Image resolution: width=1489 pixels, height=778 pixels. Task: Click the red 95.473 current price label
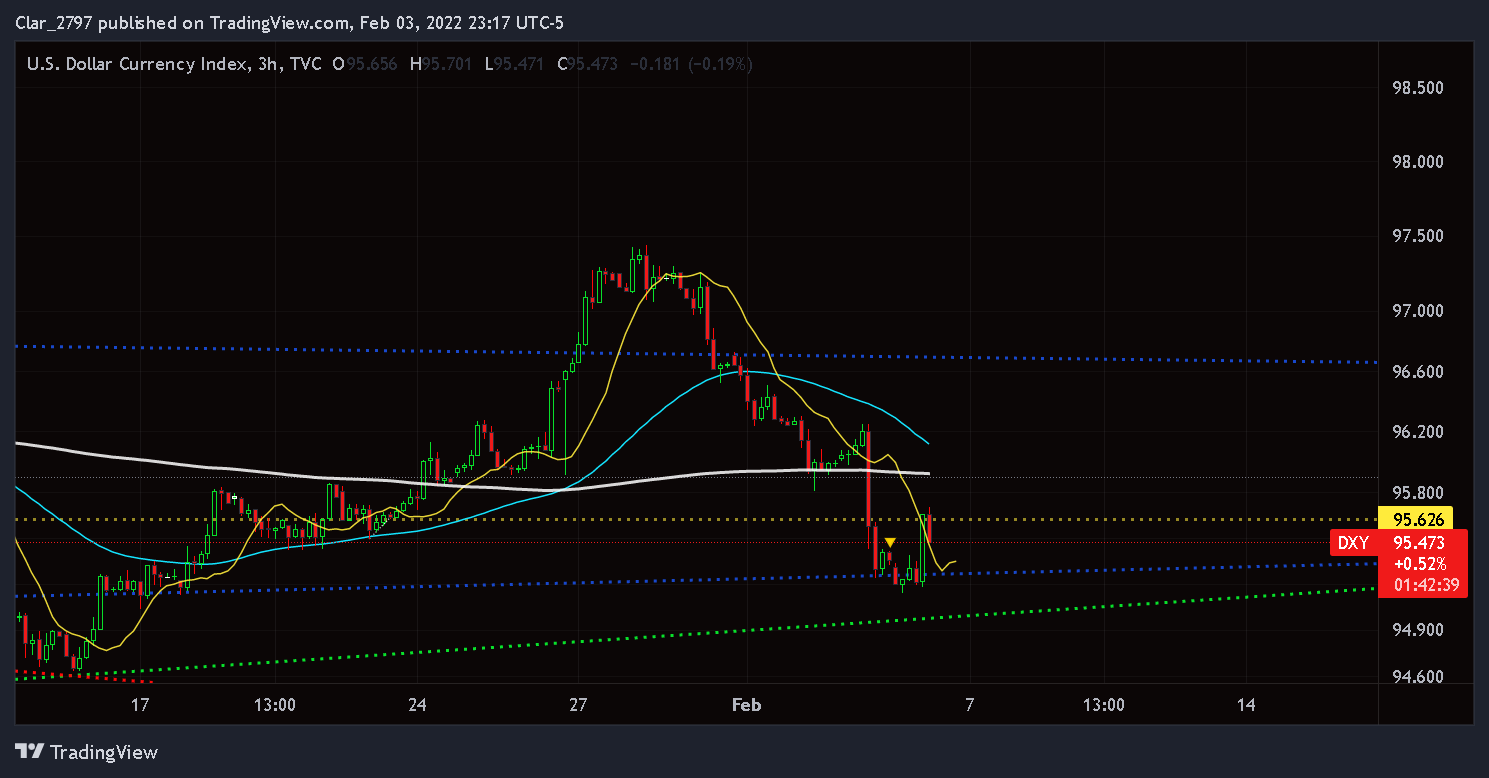[x=1421, y=543]
